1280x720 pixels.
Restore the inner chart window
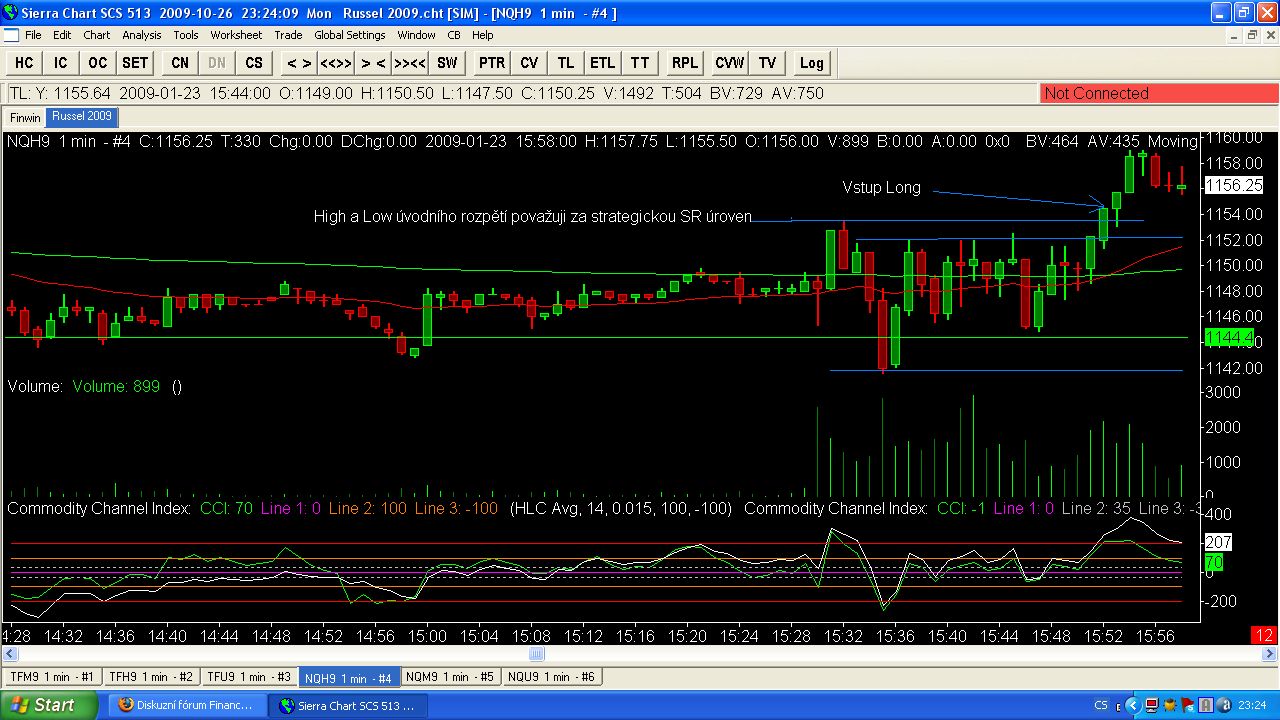pyautogui.click(x=1252, y=35)
